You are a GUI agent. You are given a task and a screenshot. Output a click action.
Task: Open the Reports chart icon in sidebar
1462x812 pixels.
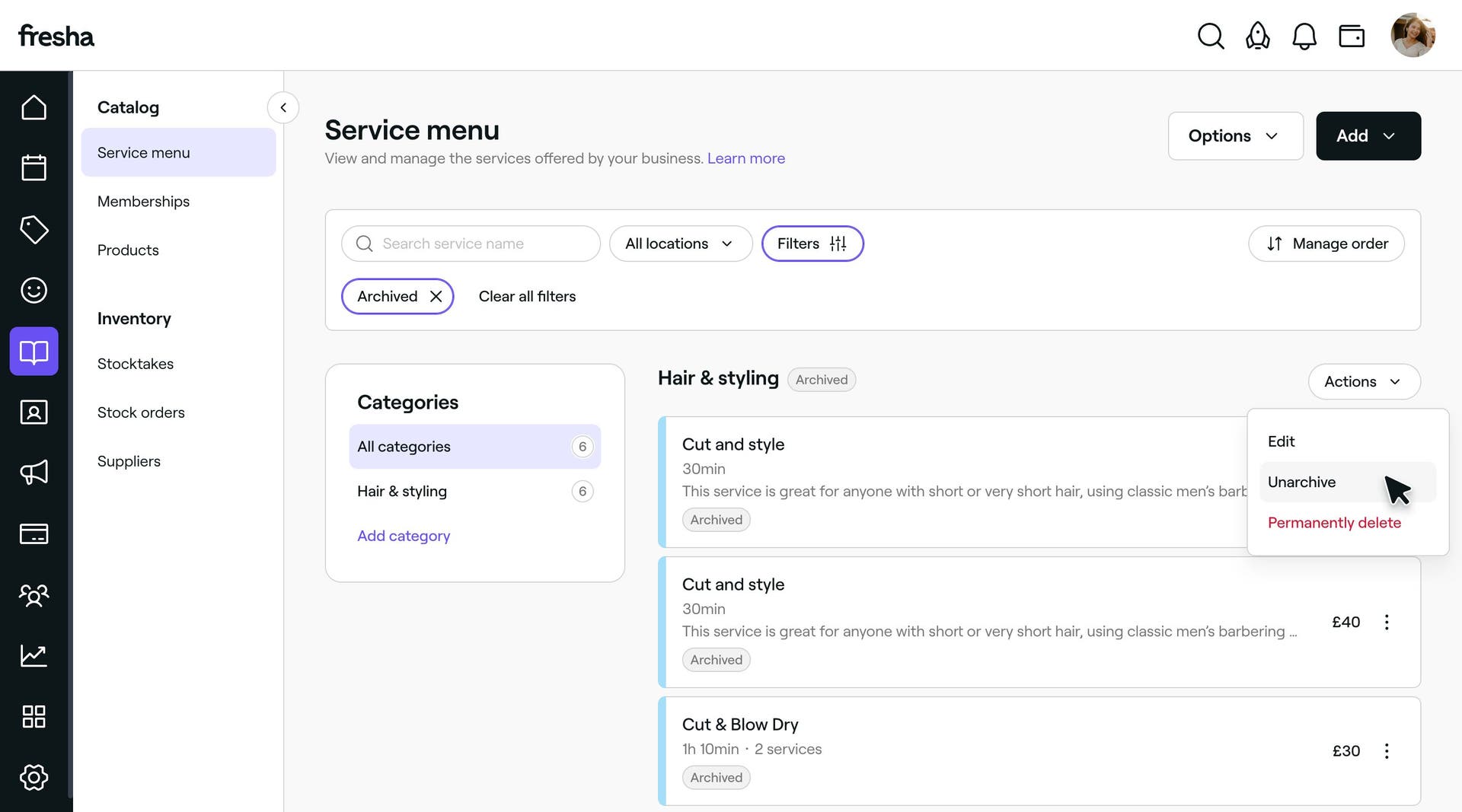[34, 655]
